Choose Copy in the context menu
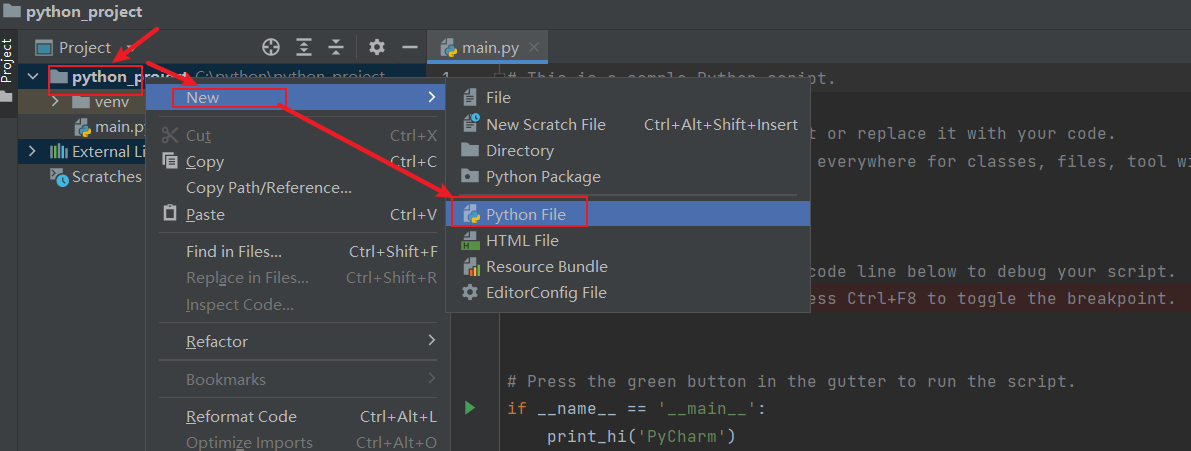This screenshot has height=451, width=1191. (x=300, y=162)
